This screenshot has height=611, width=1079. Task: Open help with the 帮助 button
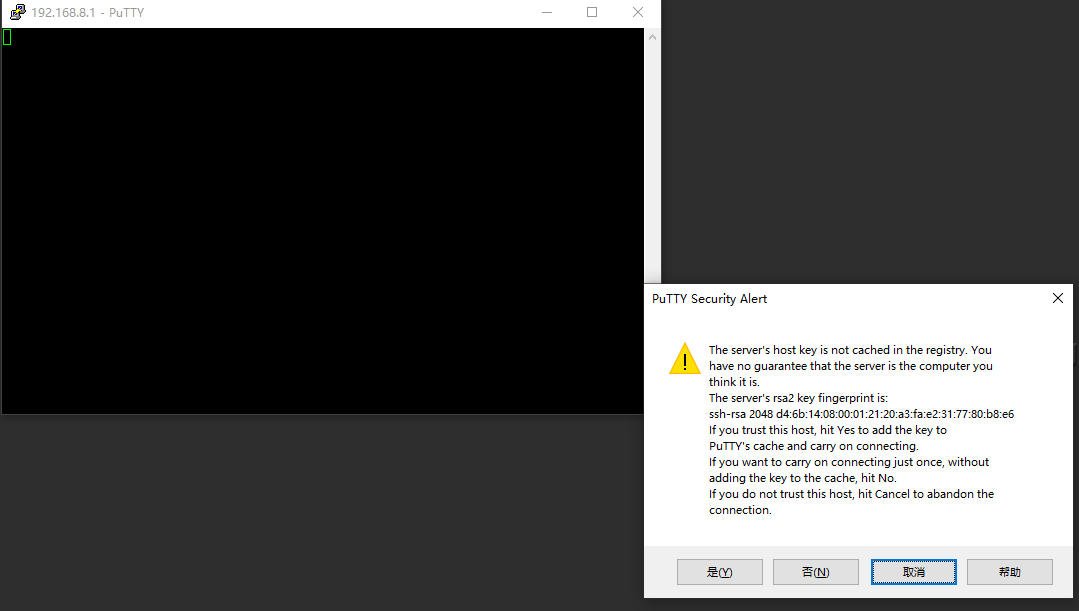[x=1009, y=572]
